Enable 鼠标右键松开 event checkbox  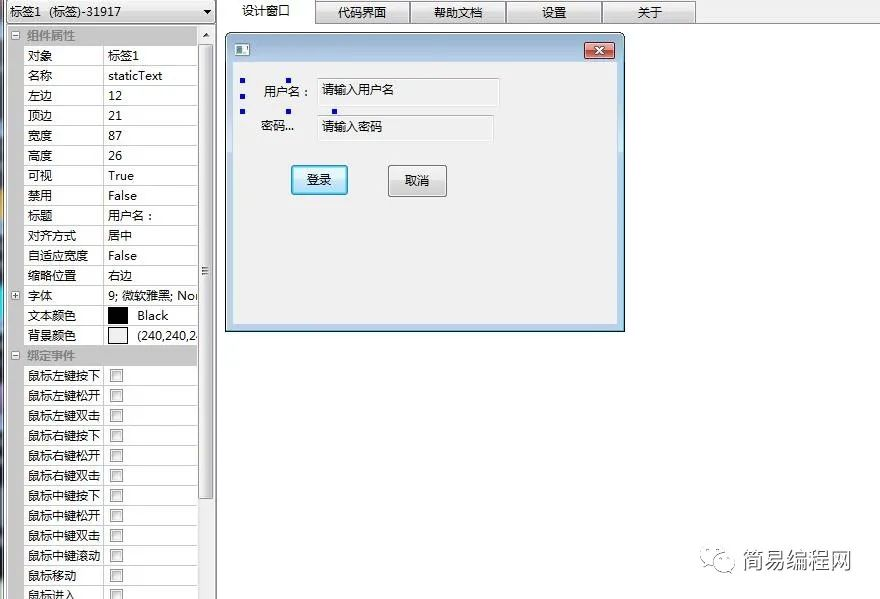117,456
